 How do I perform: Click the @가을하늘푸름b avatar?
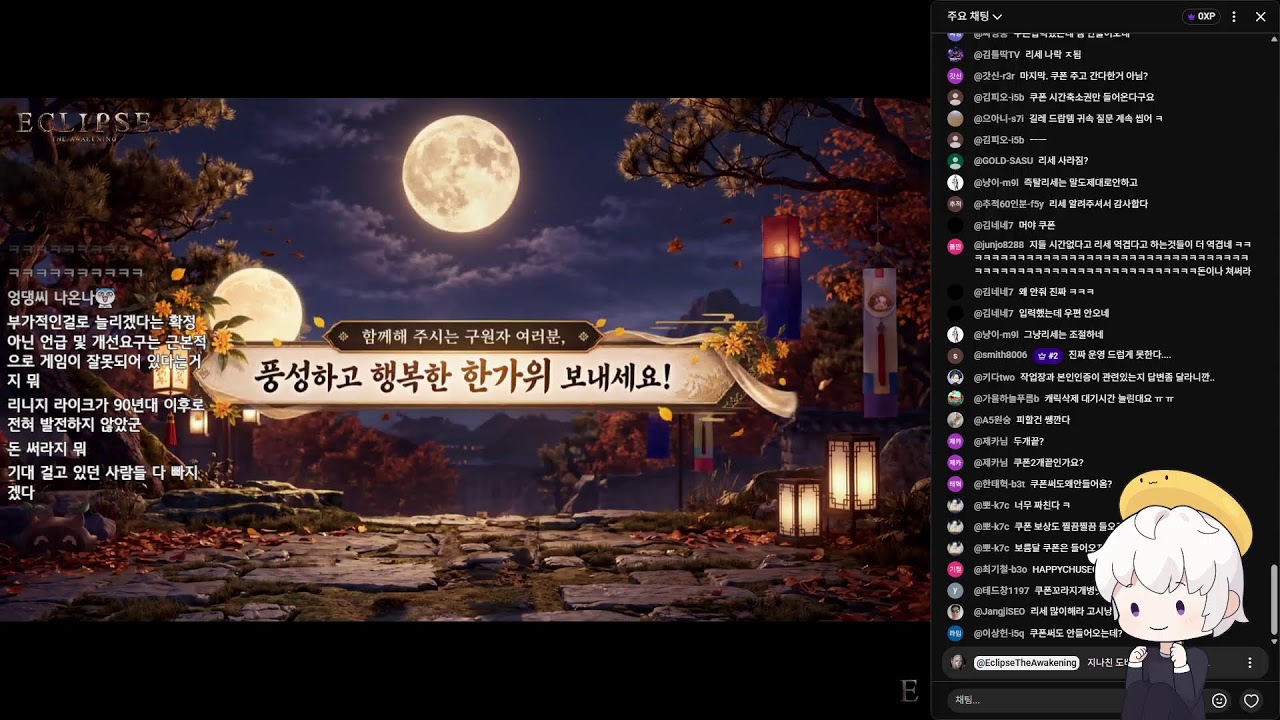click(x=955, y=398)
